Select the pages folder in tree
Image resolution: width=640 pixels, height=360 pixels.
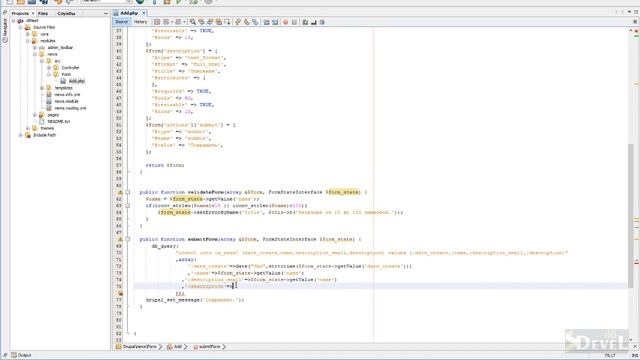coord(53,115)
